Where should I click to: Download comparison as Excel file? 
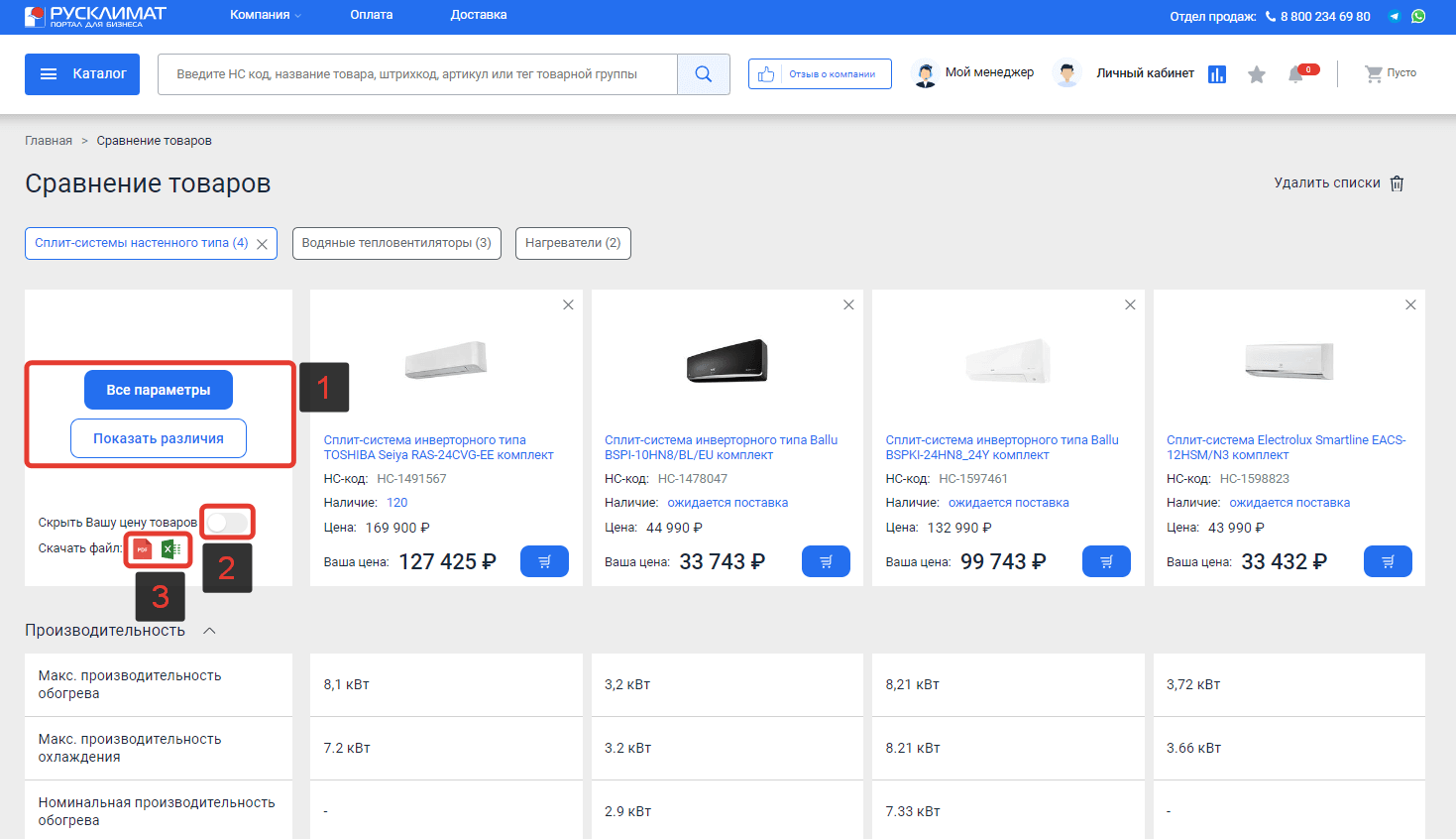pyautogui.click(x=170, y=548)
